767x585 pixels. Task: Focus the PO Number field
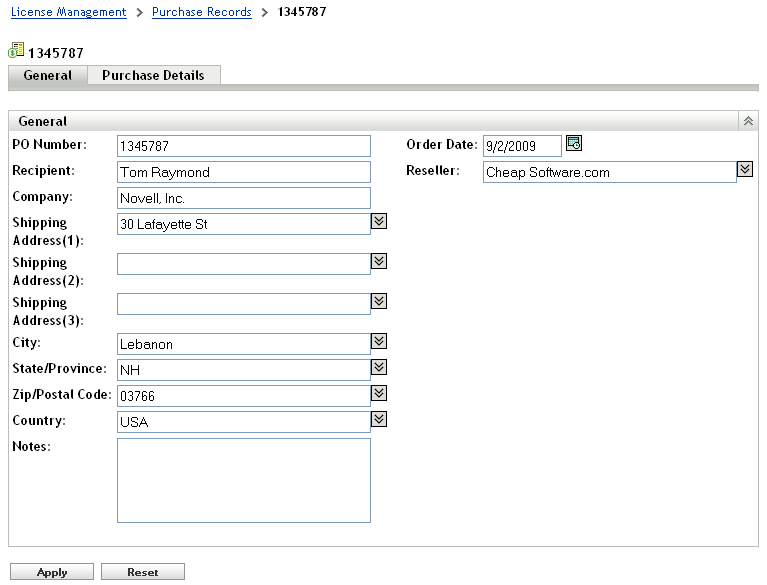click(243, 146)
